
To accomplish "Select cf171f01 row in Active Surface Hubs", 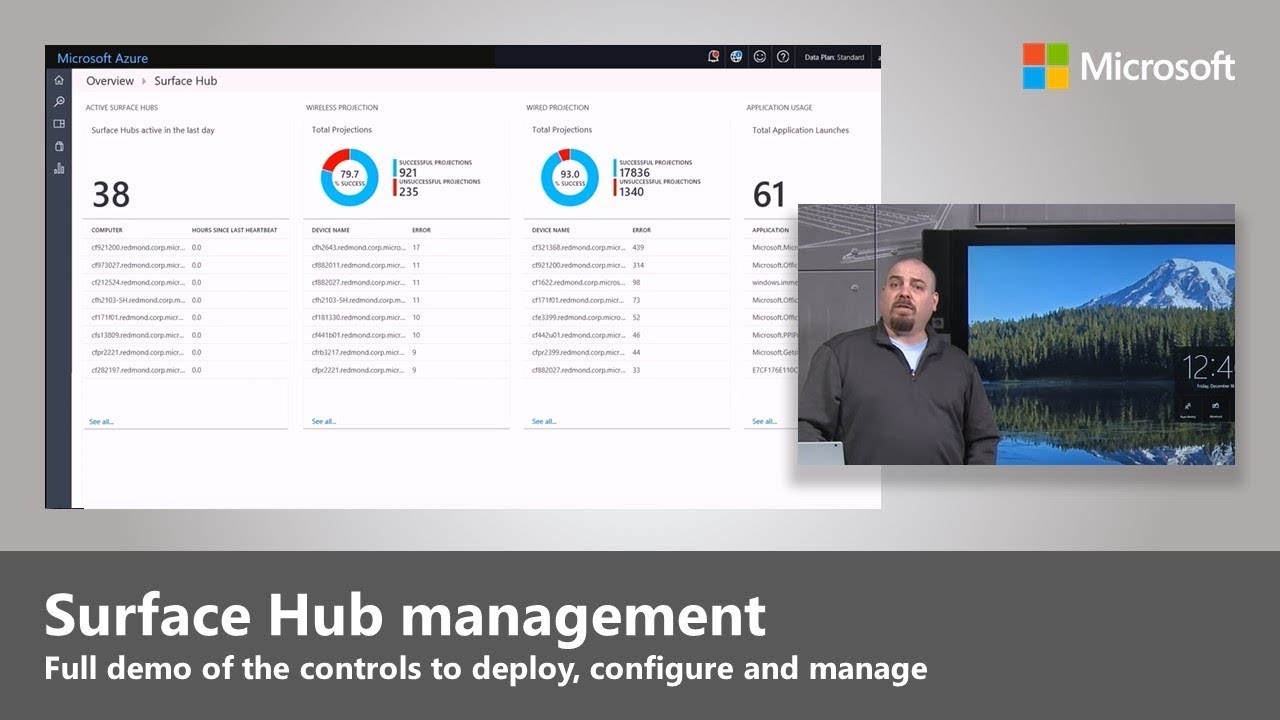I will [186, 317].
